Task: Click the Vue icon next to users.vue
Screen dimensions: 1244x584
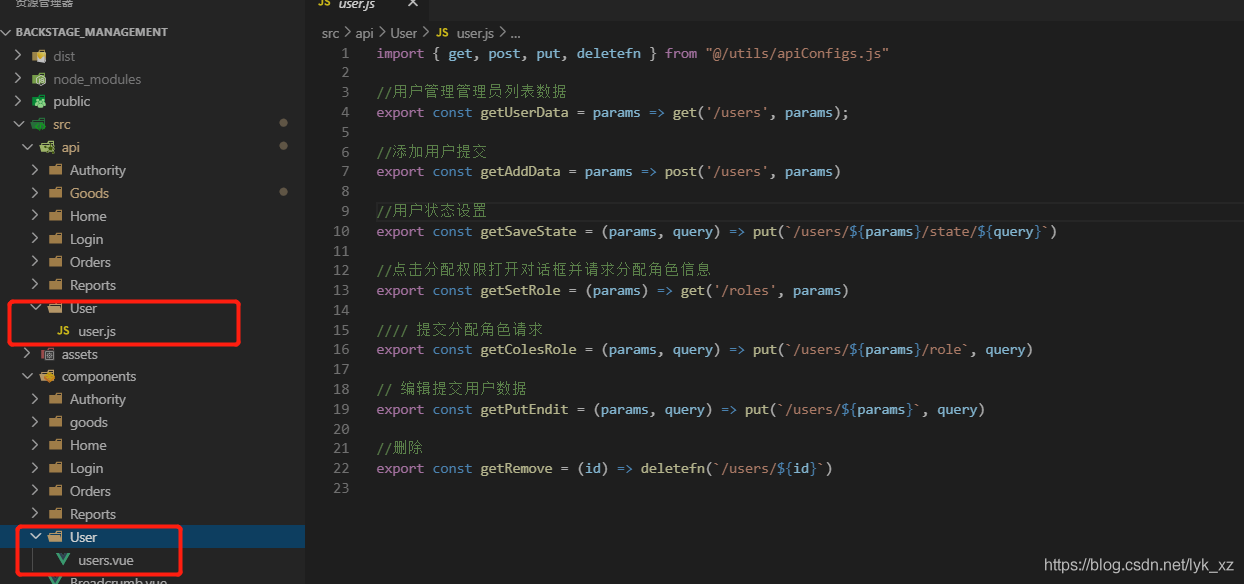Action: click(63, 560)
